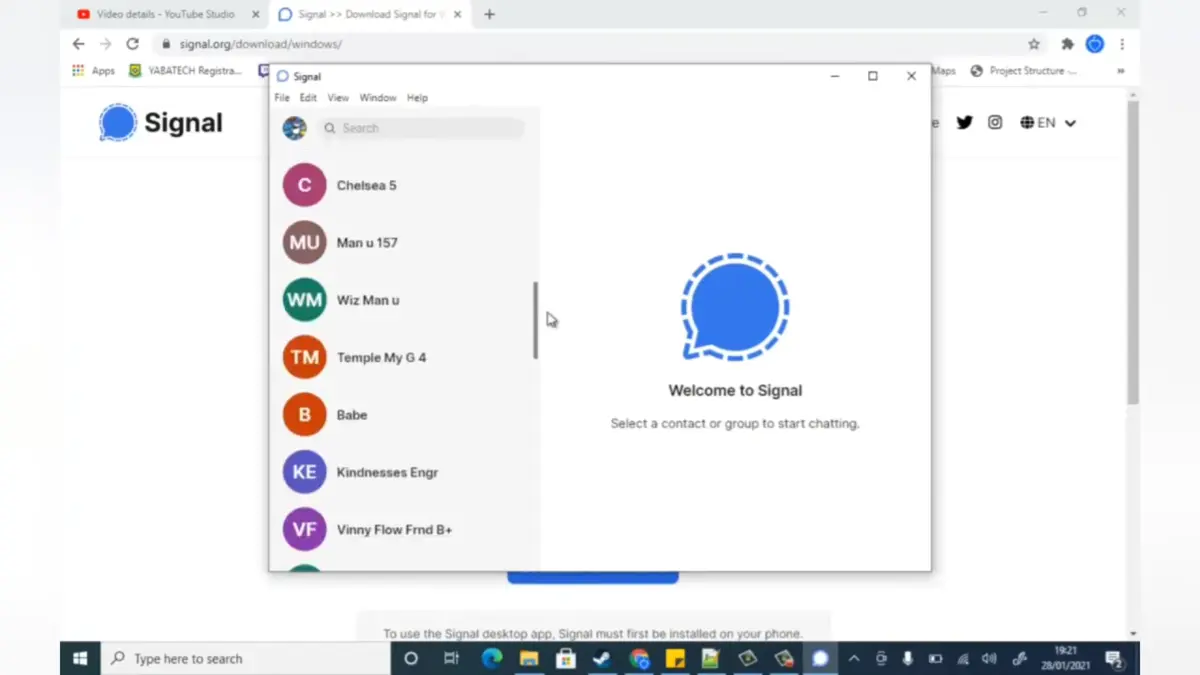Show hidden system tray icons
1200x675 pixels.
pos(854,658)
